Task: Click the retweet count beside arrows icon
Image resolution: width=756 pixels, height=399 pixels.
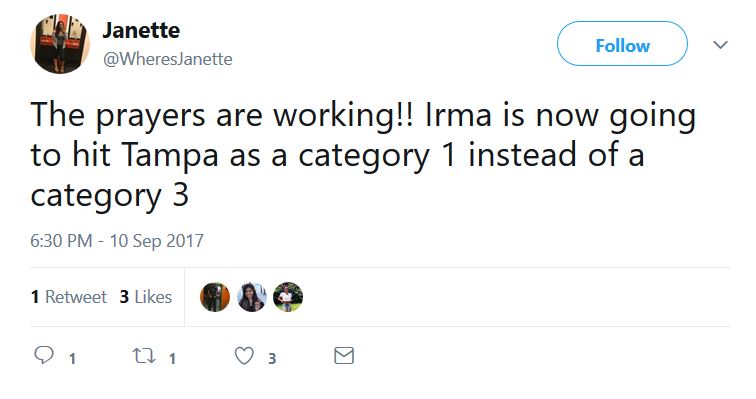Action: 172,359
